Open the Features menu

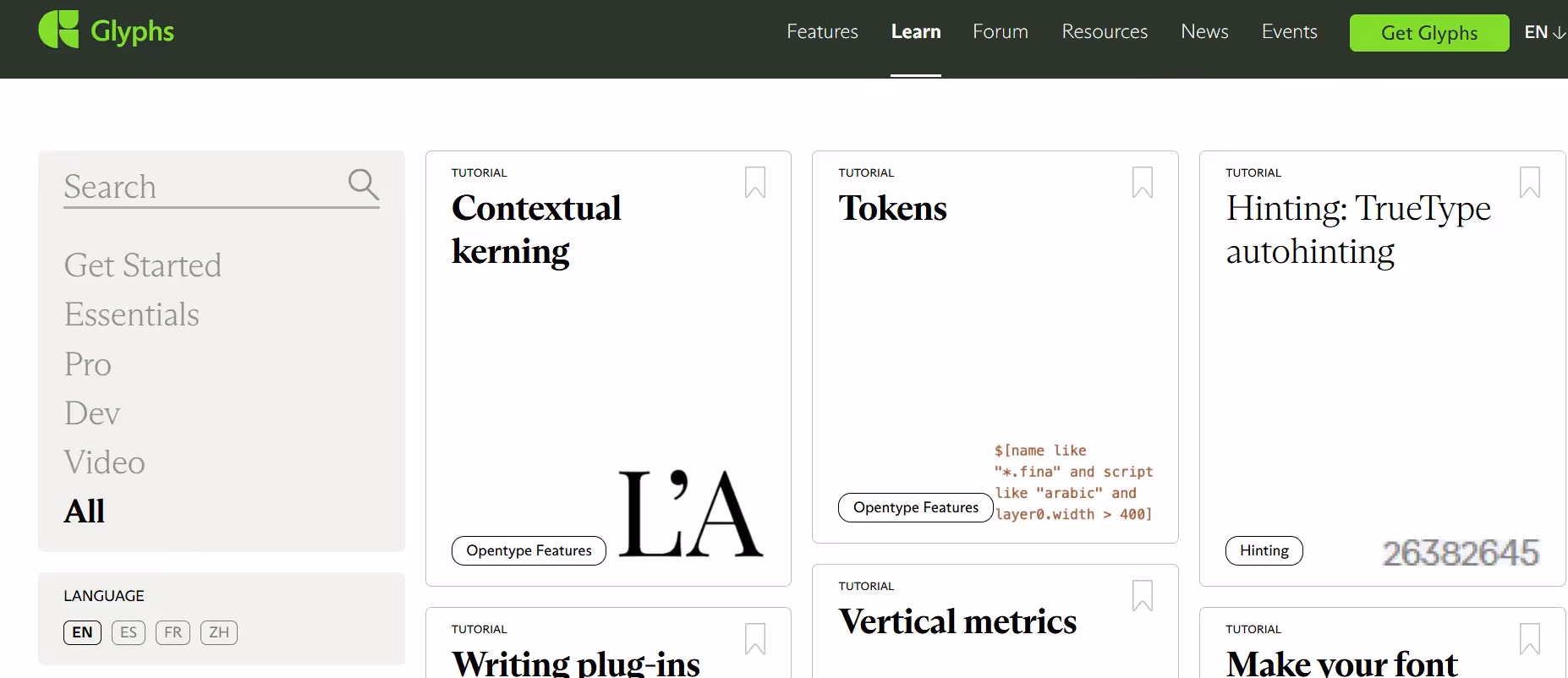pos(822,32)
